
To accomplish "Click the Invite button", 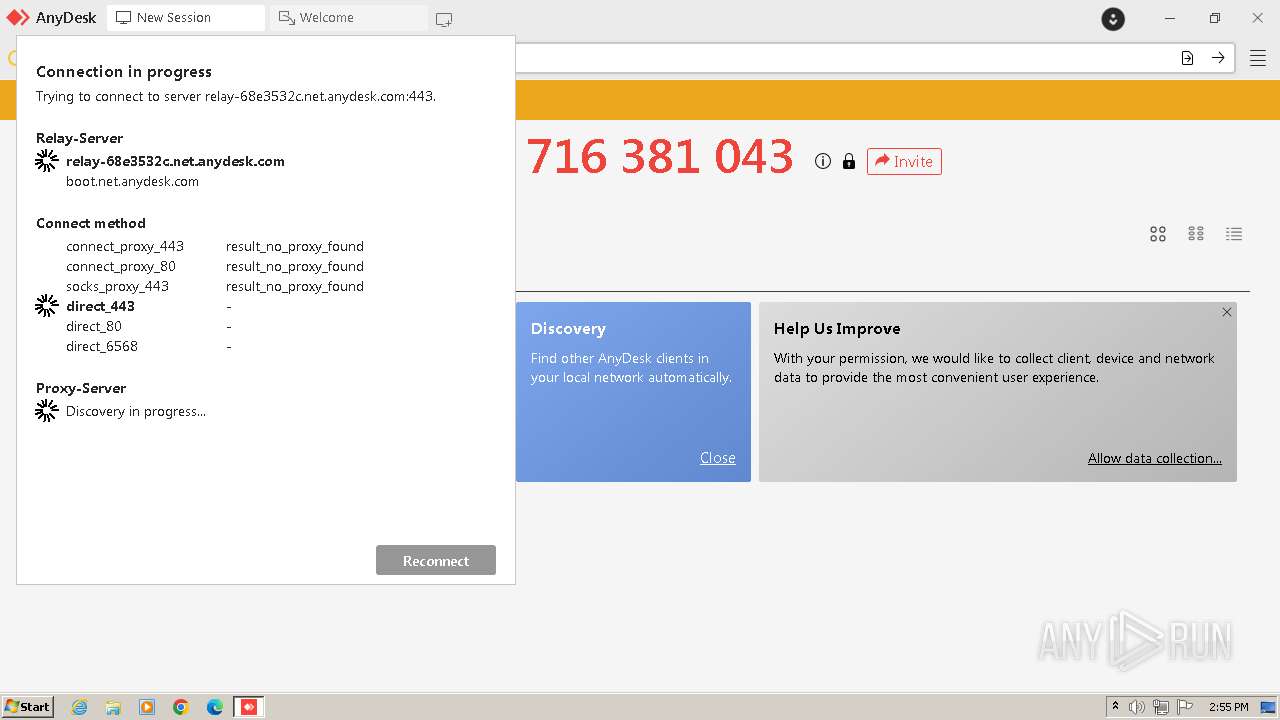I will point(904,161).
